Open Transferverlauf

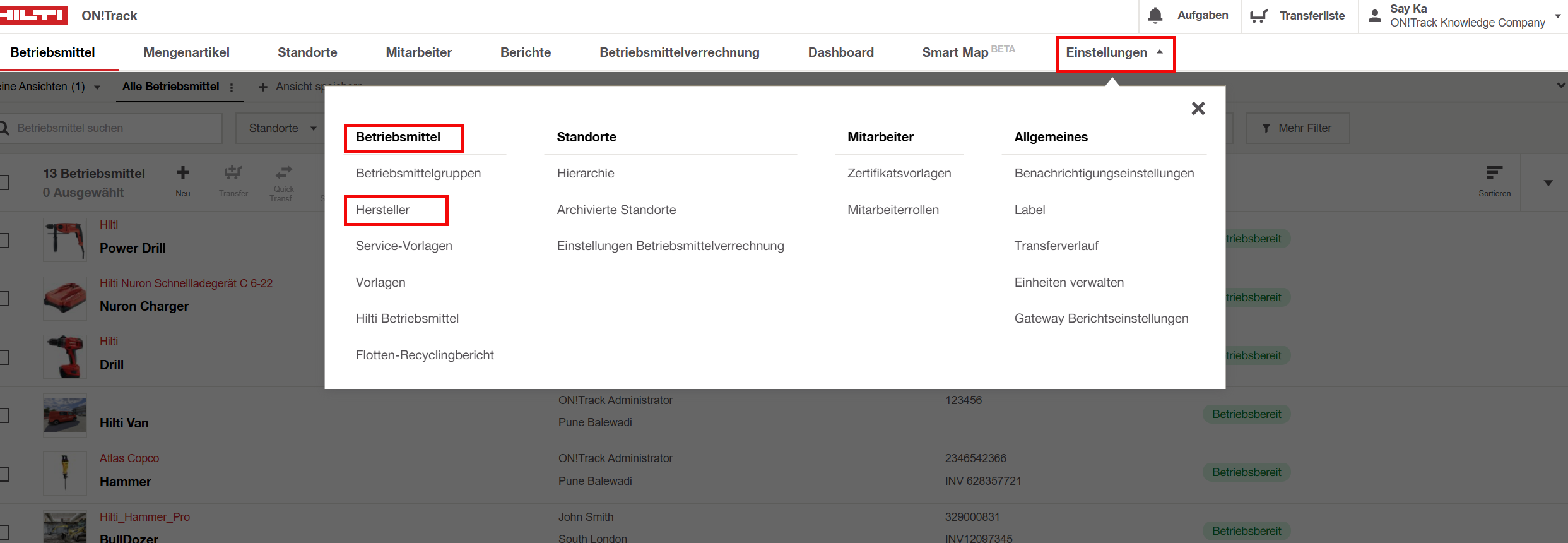pyautogui.click(x=1056, y=246)
